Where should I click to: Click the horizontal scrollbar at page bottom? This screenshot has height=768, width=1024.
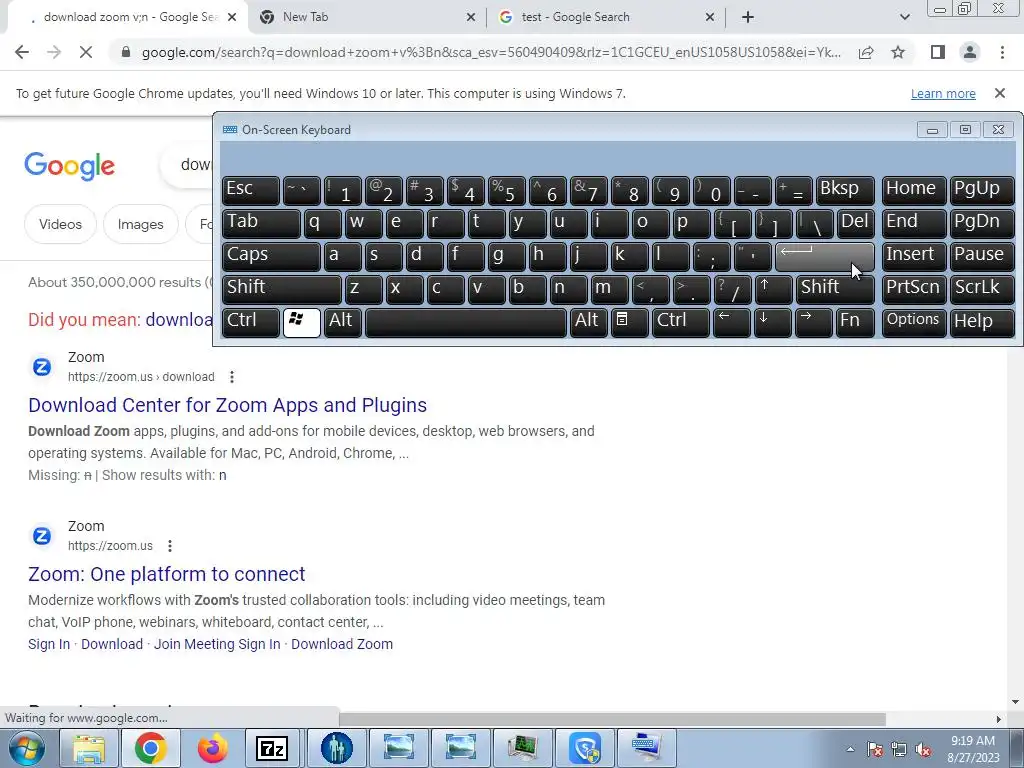tap(611, 719)
